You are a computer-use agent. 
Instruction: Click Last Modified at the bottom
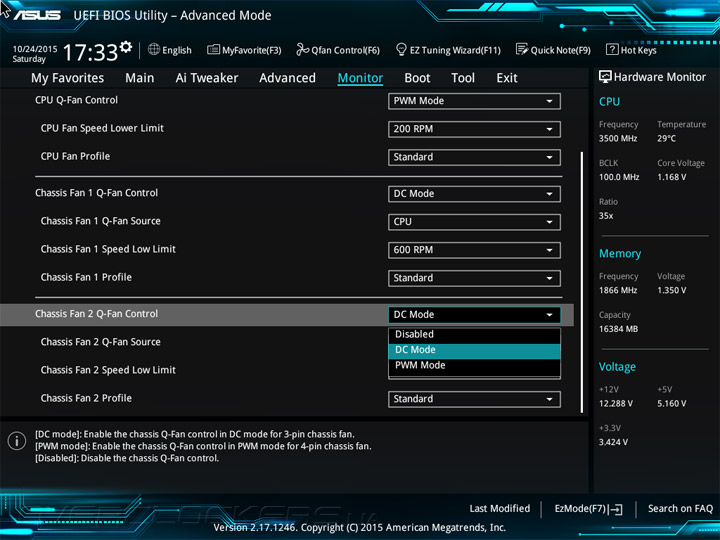click(500, 509)
